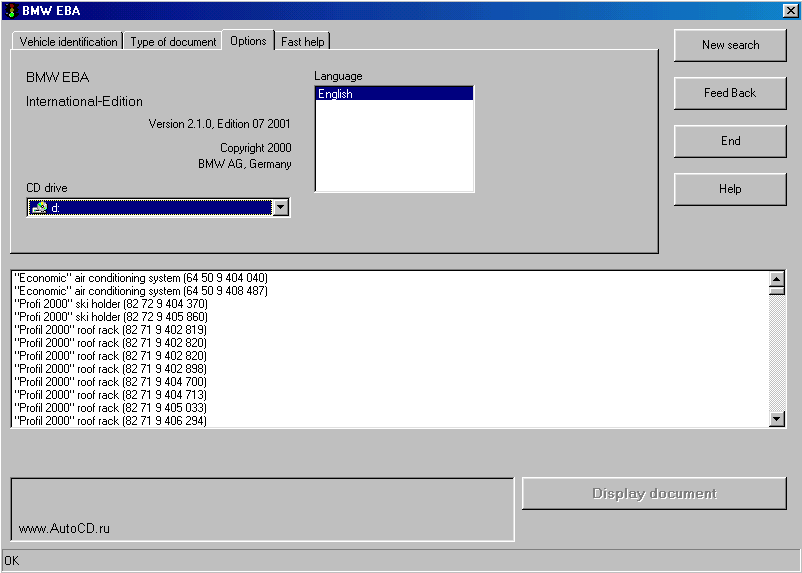
Task: Open Help from the side buttons
Action: click(x=730, y=189)
